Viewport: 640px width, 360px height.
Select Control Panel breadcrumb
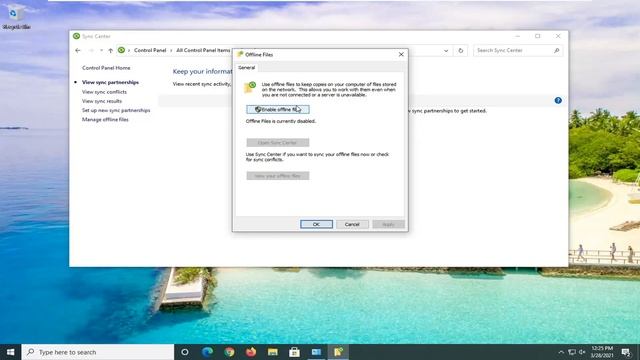click(x=150, y=50)
